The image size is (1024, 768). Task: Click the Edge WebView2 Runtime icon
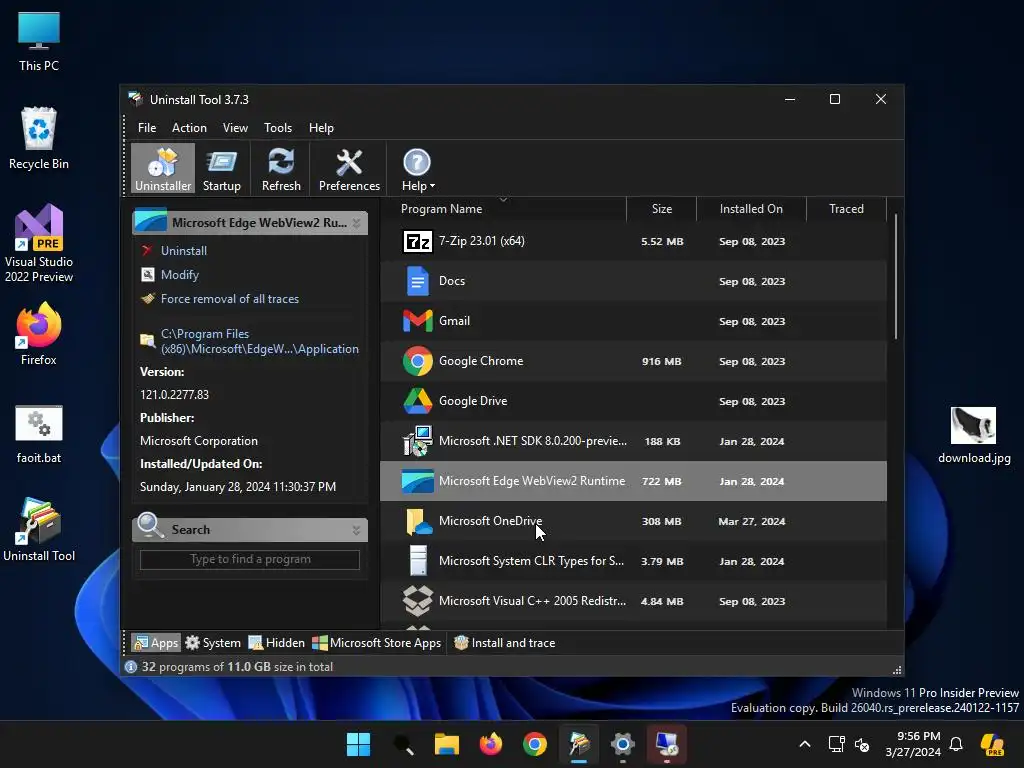click(x=417, y=481)
